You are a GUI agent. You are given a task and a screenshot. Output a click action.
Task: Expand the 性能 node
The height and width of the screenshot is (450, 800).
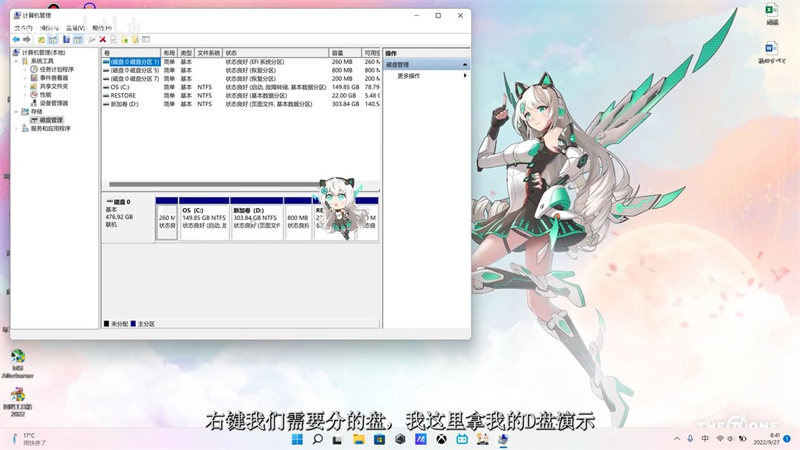pos(25,95)
